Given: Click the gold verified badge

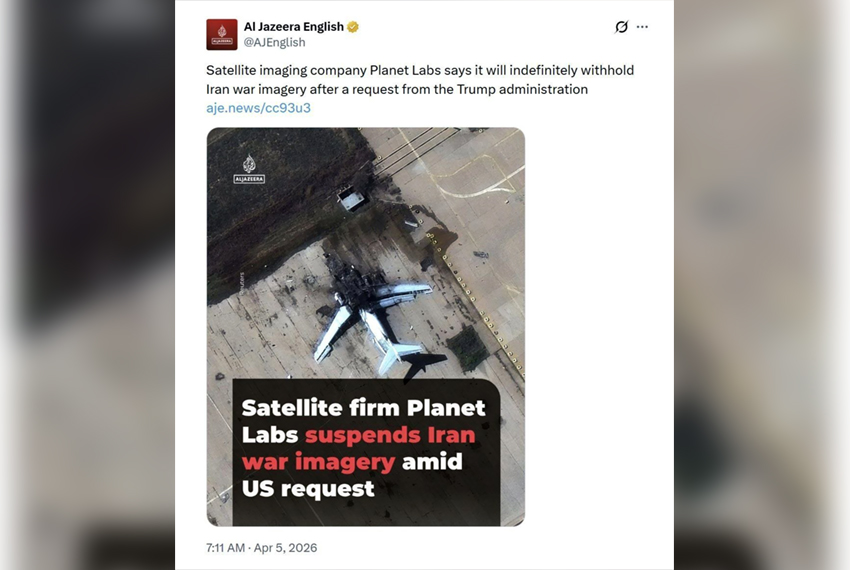Looking at the screenshot, I should click(353, 27).
